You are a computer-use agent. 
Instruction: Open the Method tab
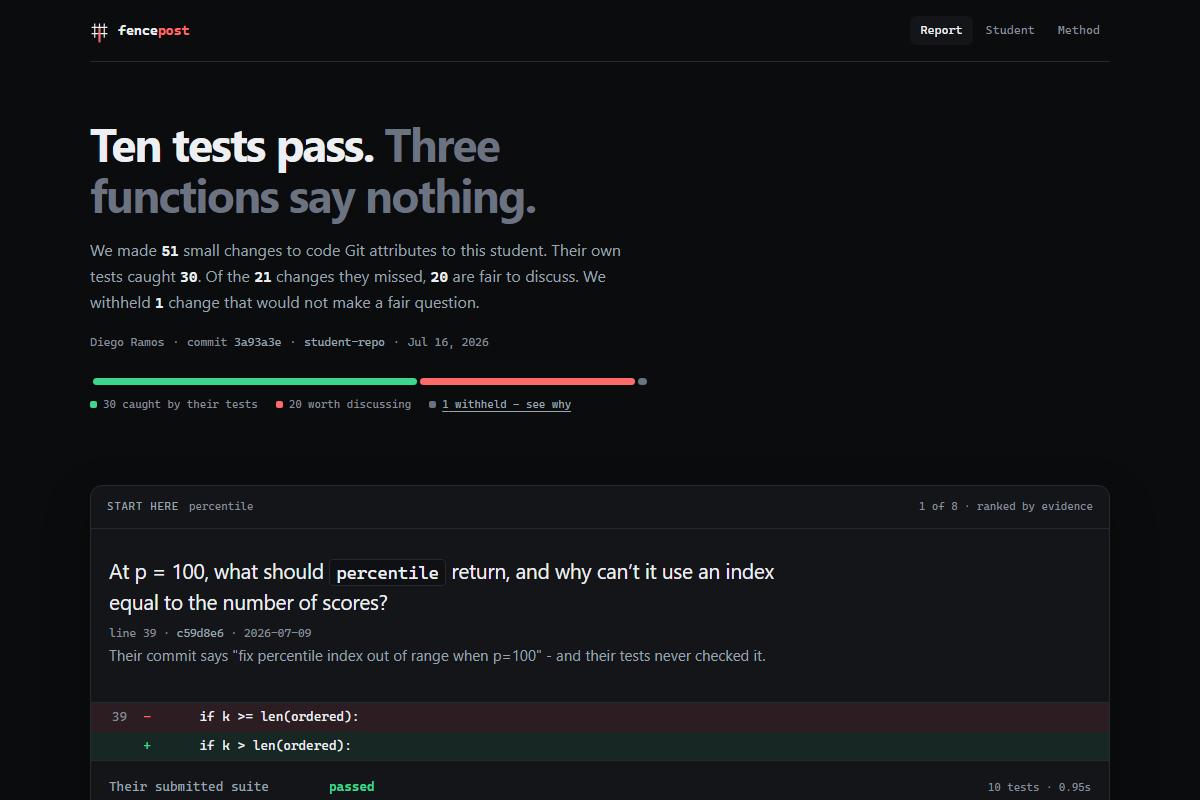pyautogui.click(x=1079, y=30)
